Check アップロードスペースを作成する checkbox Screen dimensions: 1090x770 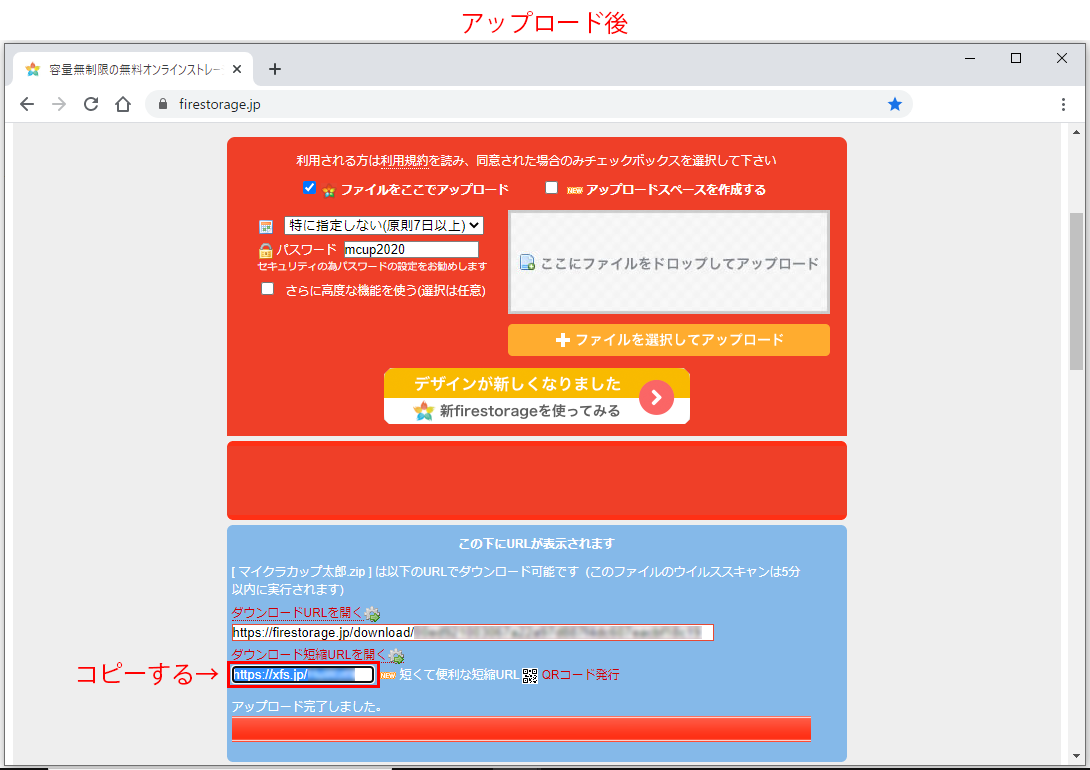551,188
